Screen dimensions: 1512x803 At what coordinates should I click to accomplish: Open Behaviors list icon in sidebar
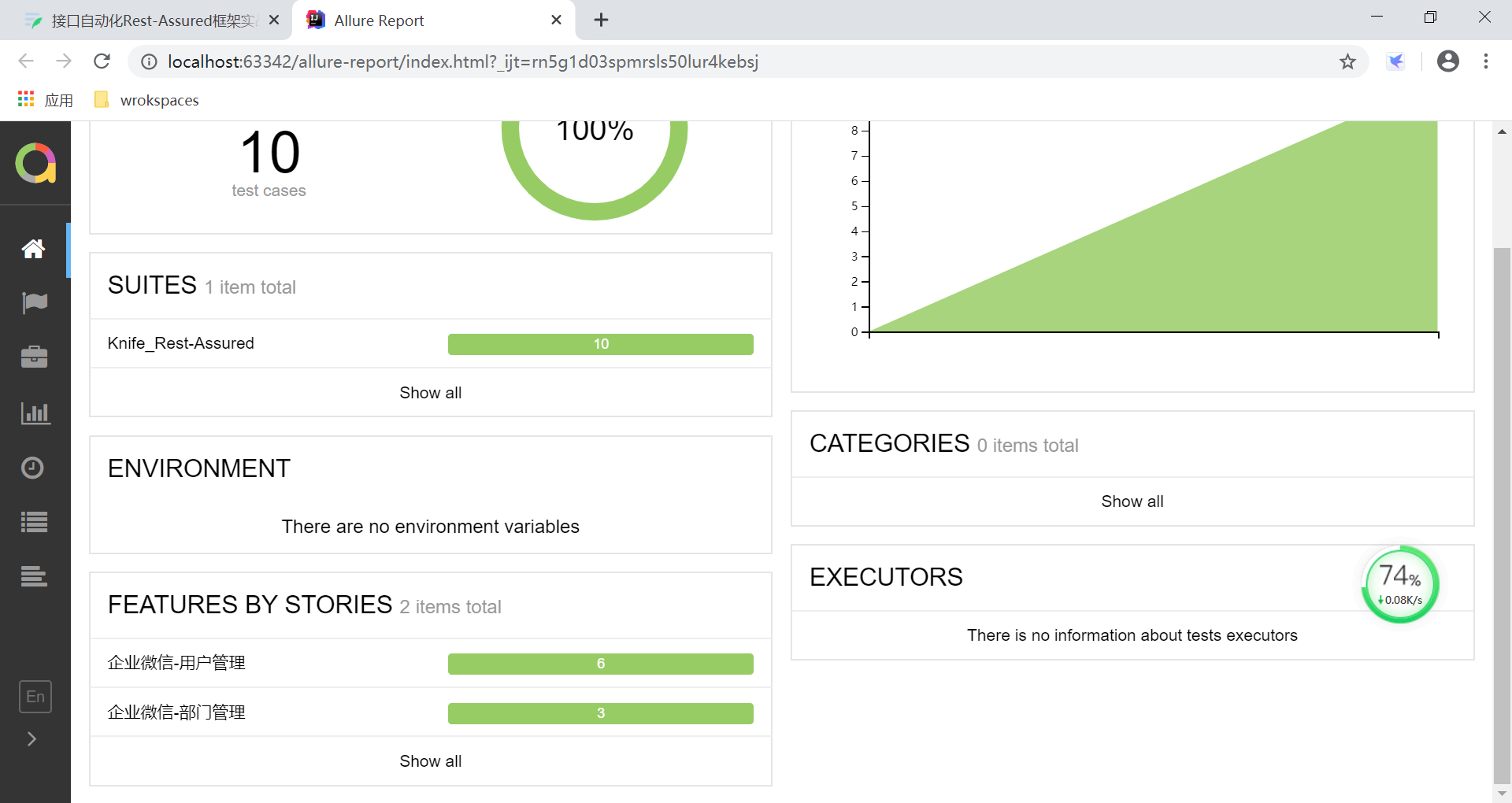coord(34,522)
